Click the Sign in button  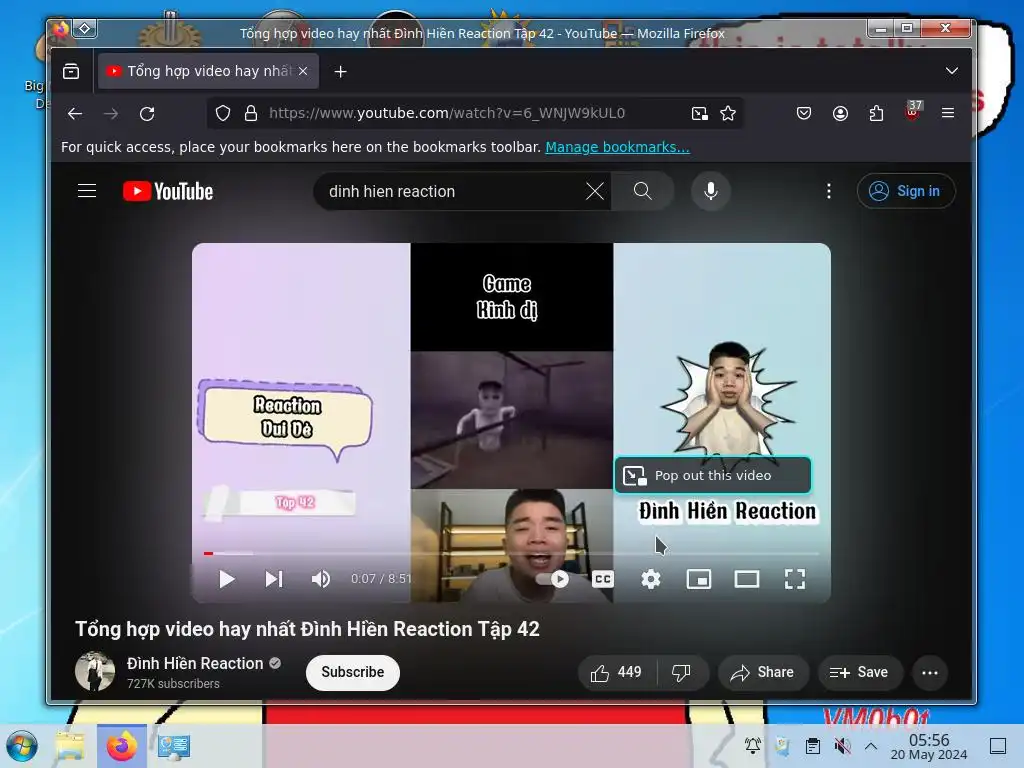[906, 191]
